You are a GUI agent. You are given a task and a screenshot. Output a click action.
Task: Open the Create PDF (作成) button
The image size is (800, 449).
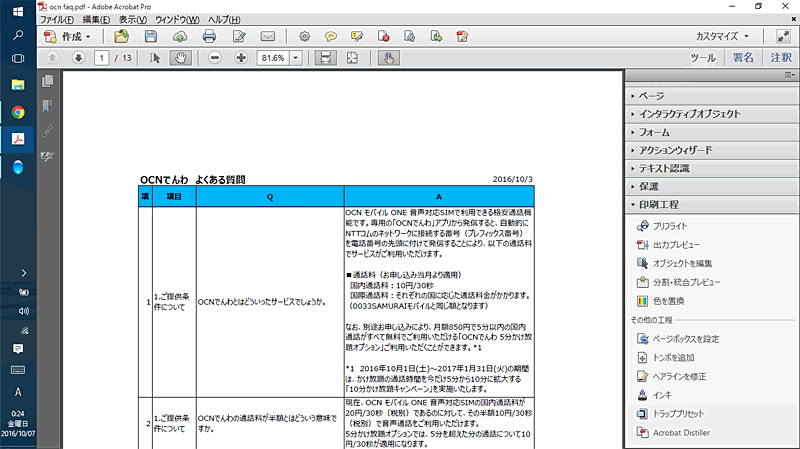[x=67, y=37]
